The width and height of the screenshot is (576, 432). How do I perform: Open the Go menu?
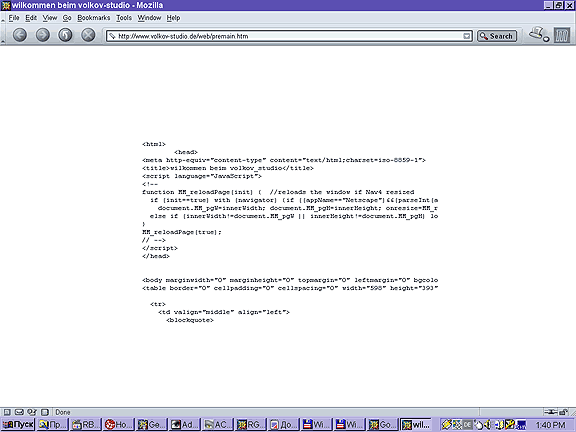[x=67, y=18]
